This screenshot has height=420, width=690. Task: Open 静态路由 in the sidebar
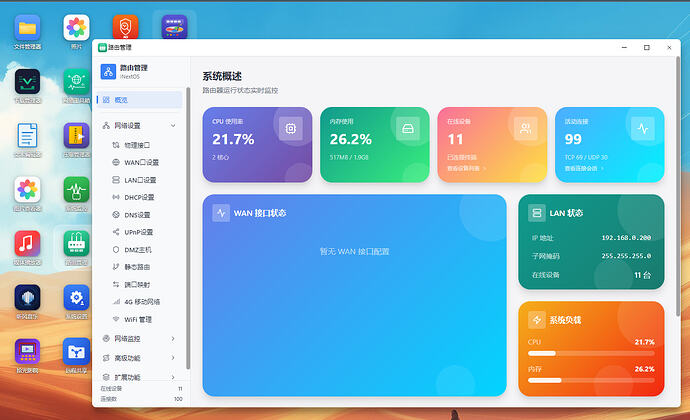tap(139, 267)
